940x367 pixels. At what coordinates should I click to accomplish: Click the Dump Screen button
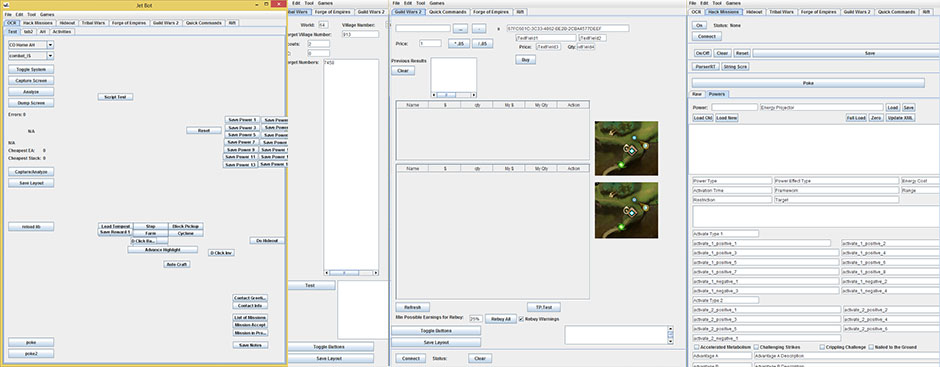coord(31,103)
